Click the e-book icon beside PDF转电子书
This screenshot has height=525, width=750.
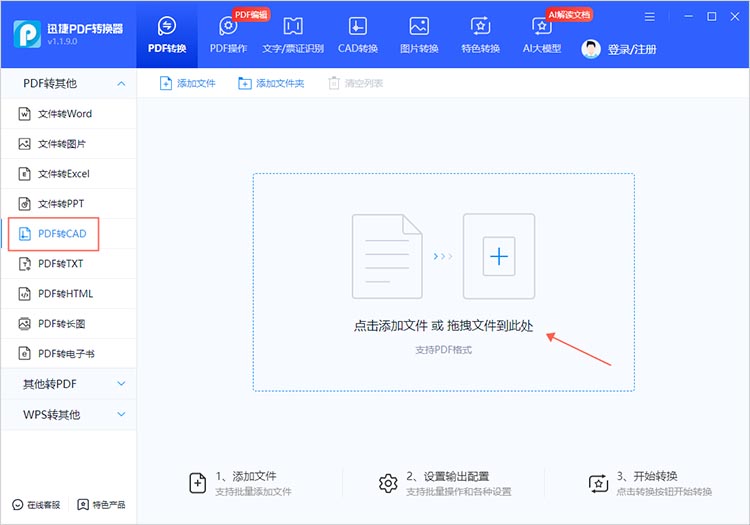[x=24, y=354]
